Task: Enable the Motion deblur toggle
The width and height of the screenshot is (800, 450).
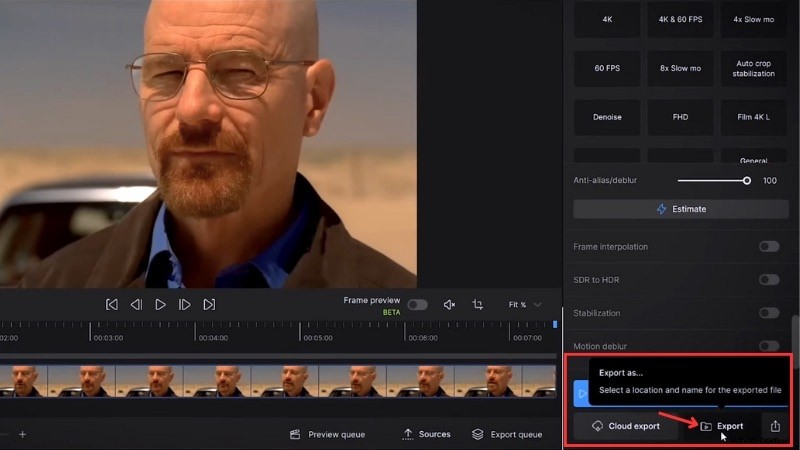Action: [769, 346]
